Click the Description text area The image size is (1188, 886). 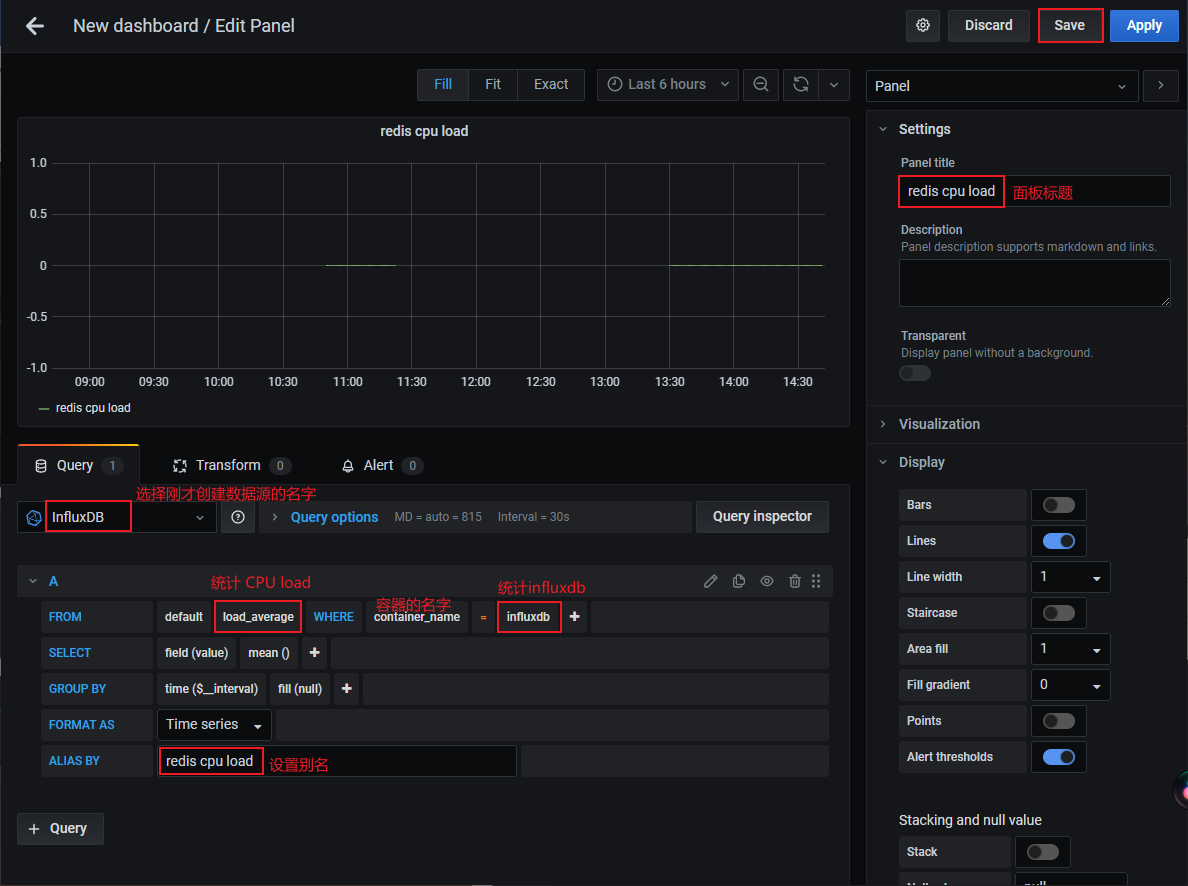tap(1034, 283)
